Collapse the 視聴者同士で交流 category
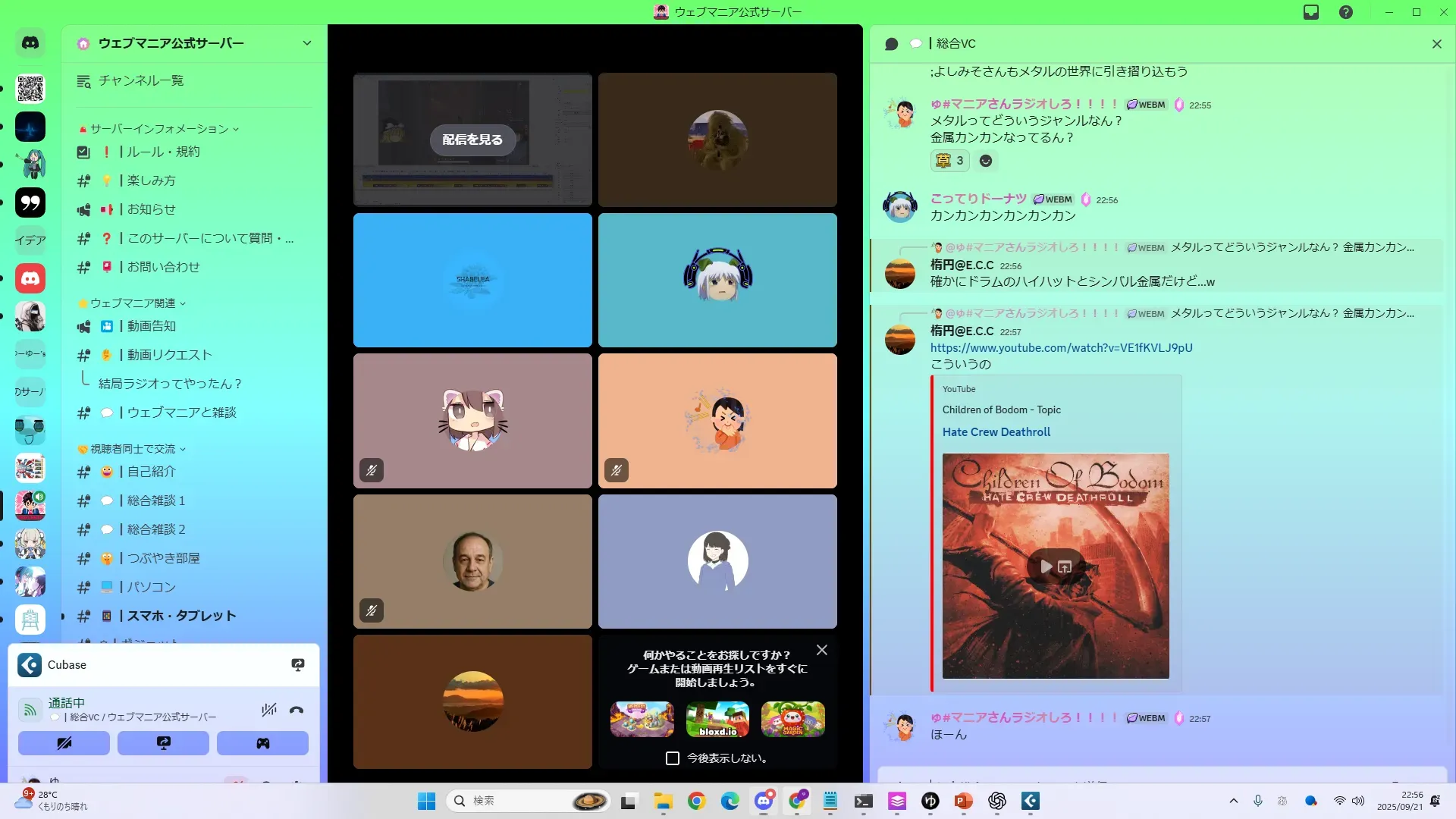Viewport: 1456px width, 819px height. [x=133, y=449]
